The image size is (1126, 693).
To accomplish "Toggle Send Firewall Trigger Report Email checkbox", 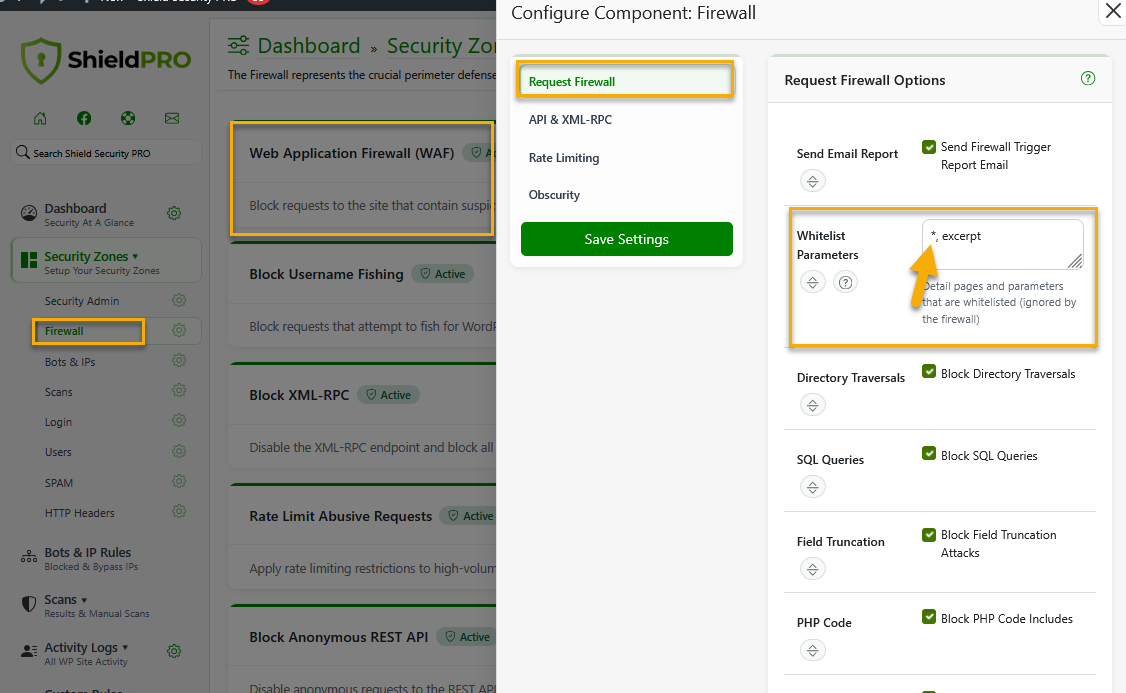I will 929,146.
